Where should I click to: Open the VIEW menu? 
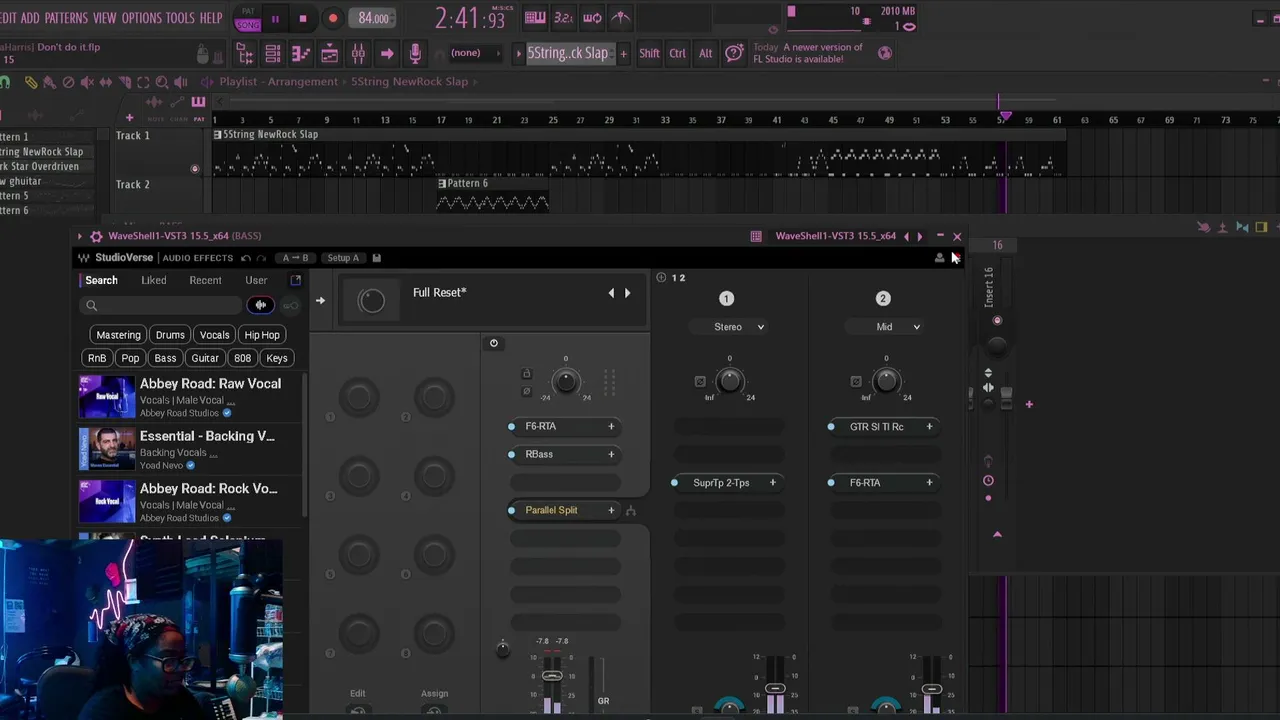(x=105, y=18)
